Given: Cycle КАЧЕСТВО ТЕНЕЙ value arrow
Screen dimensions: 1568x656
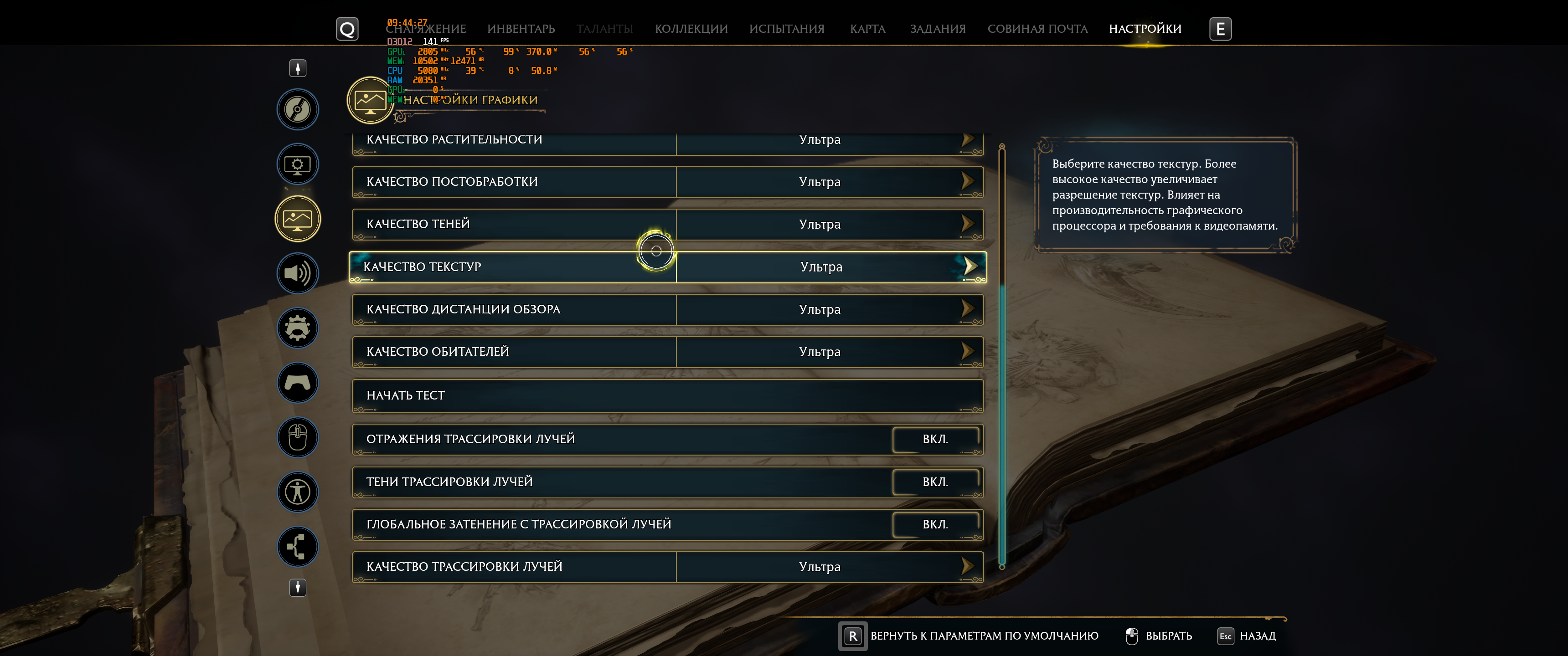Looking at the screenshot, I should point(967,223).
